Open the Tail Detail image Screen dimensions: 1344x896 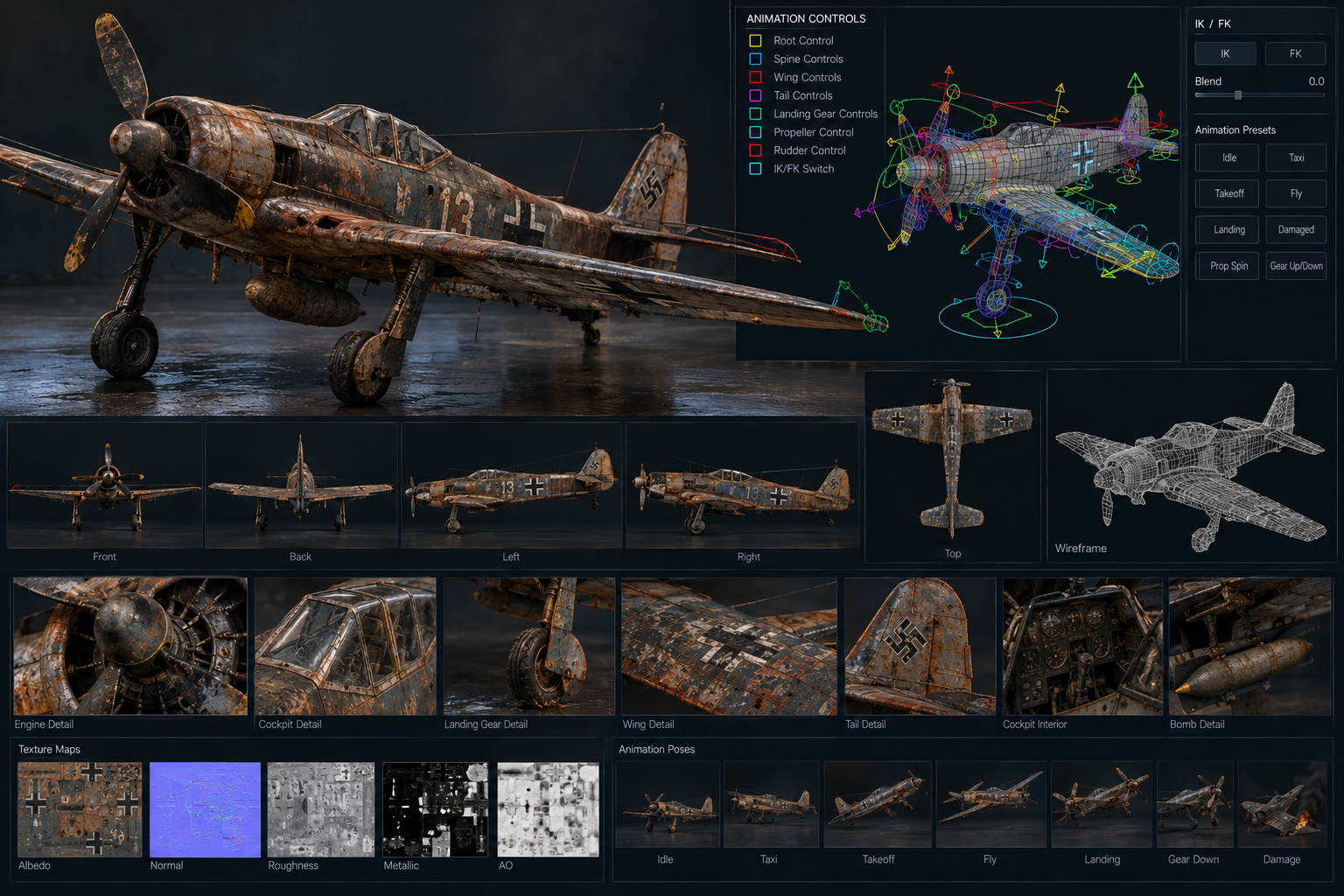920,646
